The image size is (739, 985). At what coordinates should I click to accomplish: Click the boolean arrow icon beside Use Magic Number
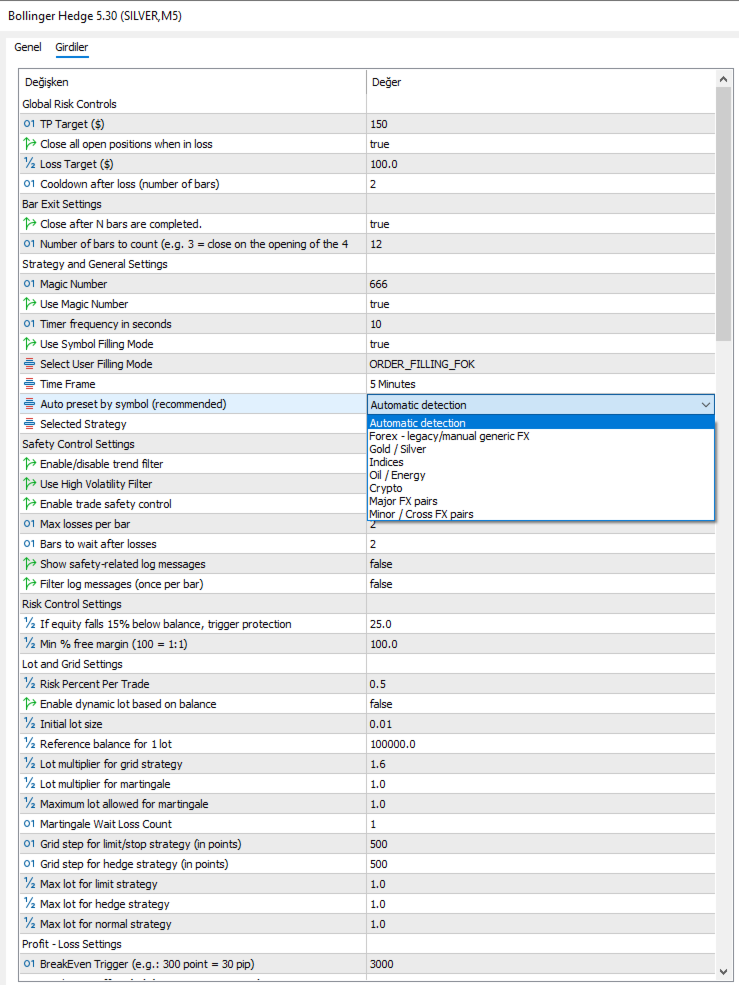point(29,304)
